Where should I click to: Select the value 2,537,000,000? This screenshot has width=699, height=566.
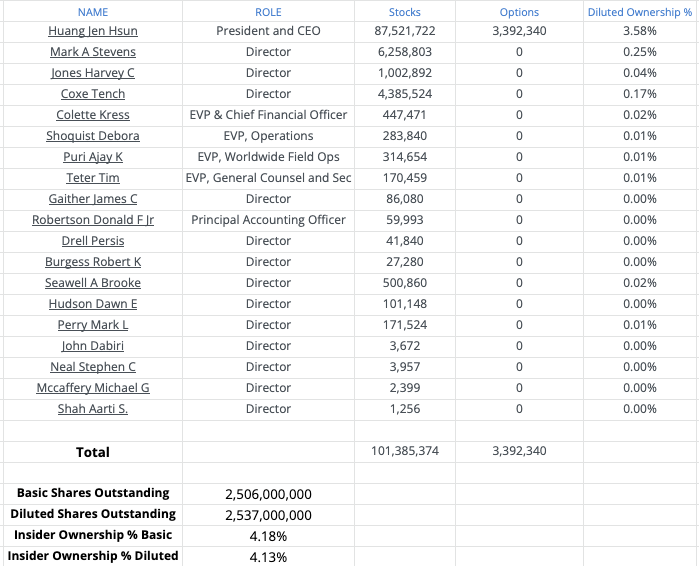(x=268, y=515)
